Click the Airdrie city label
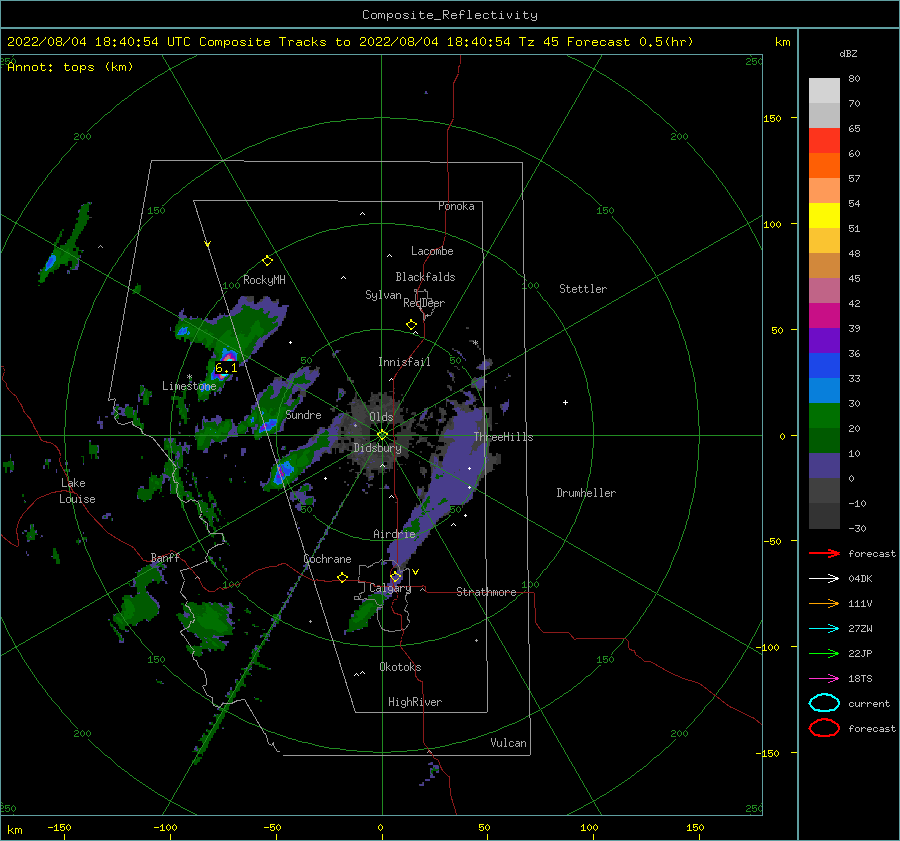Image resolution: width=900 pixels, height=841 pixels. coord(394,534)
